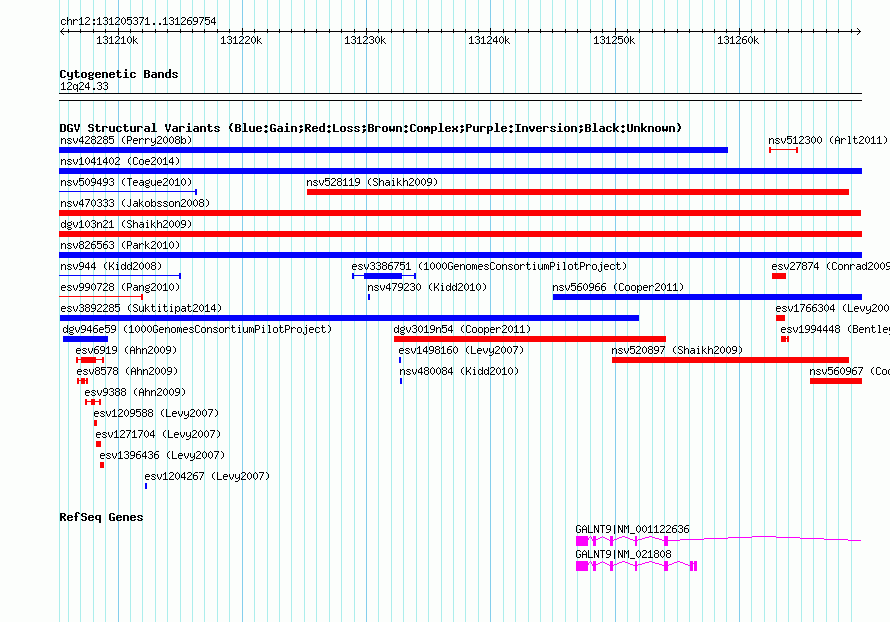Click the Cytogenetic Bands track title
This screenshot has height=622, width=890.
click(x=119, y=74)
